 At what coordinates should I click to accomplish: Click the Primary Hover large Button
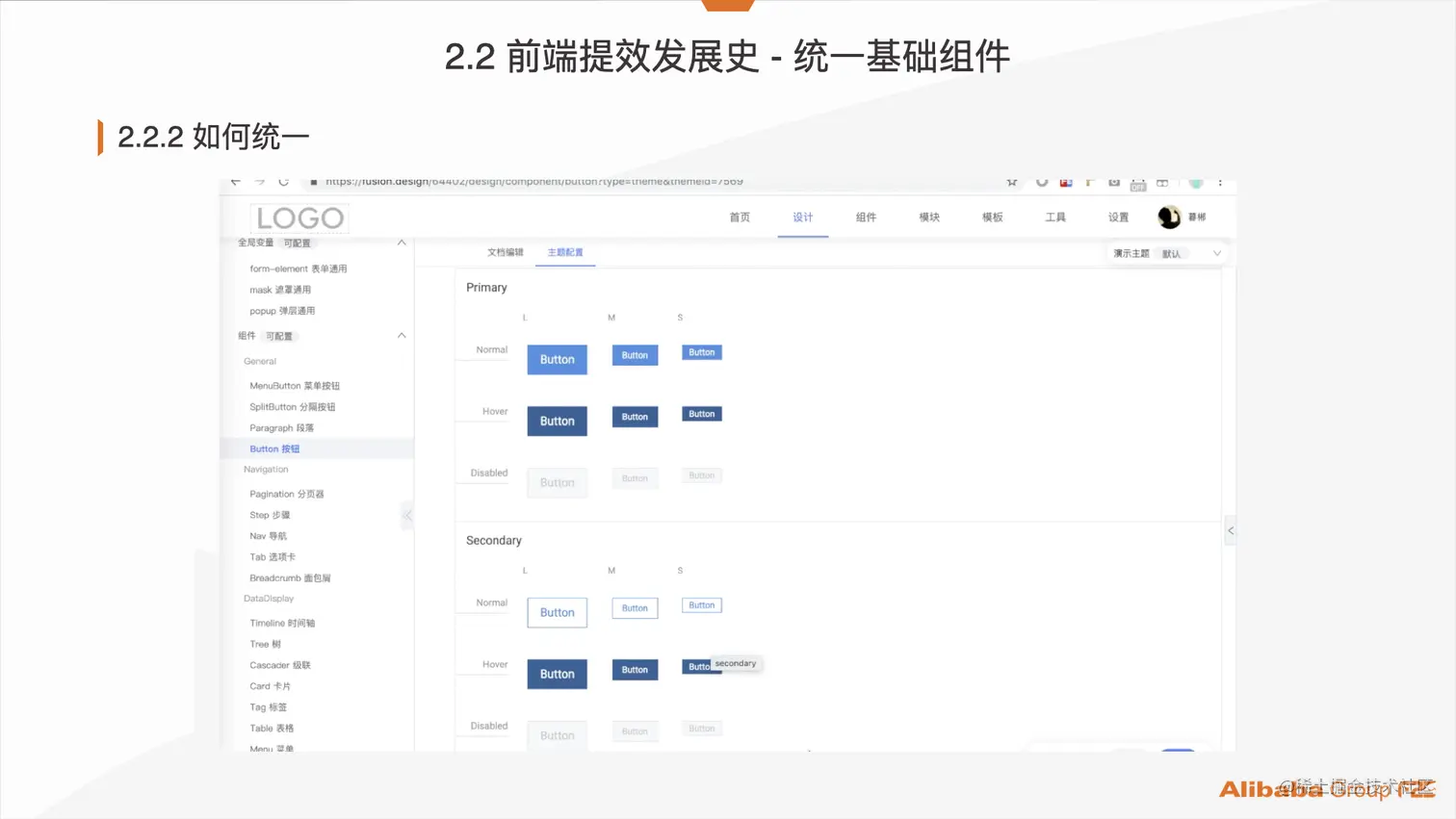[x=557, y=421]
